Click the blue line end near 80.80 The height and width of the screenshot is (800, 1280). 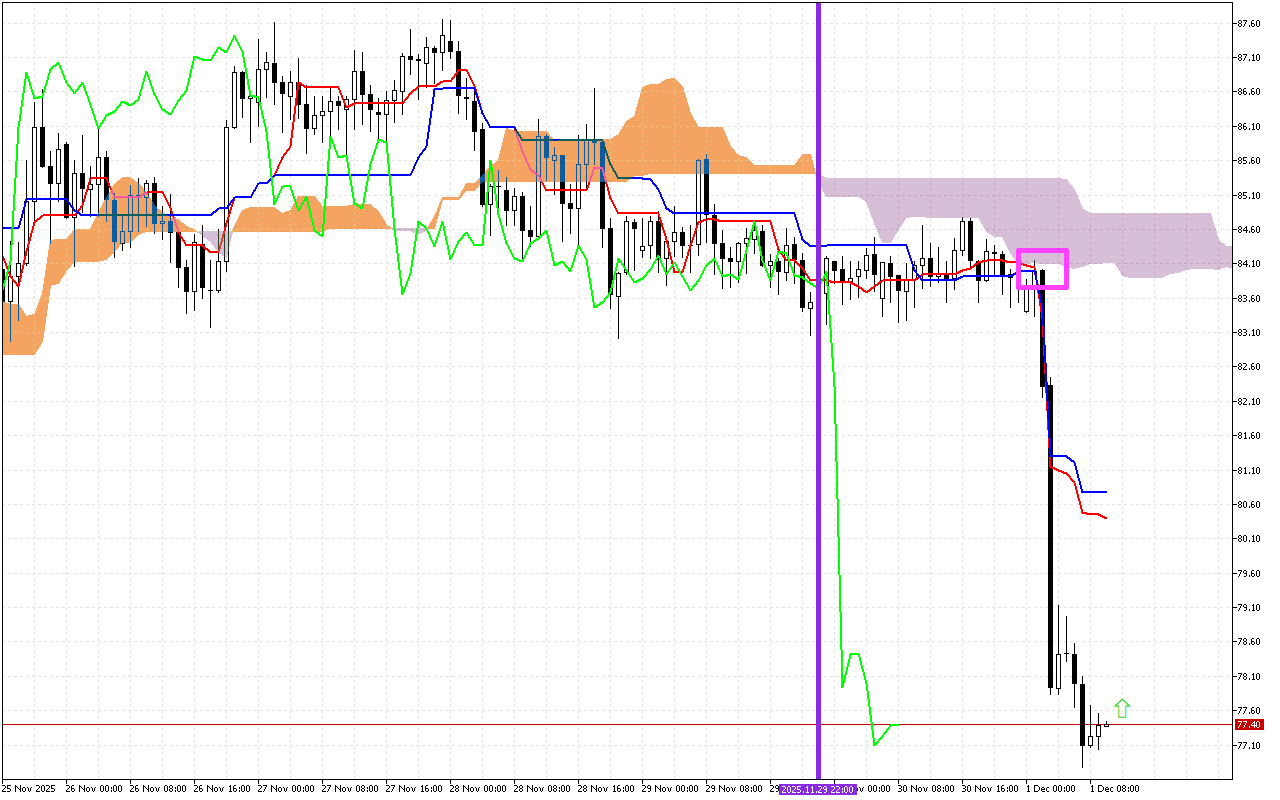pyautogui.click(x=1104, y=492)
